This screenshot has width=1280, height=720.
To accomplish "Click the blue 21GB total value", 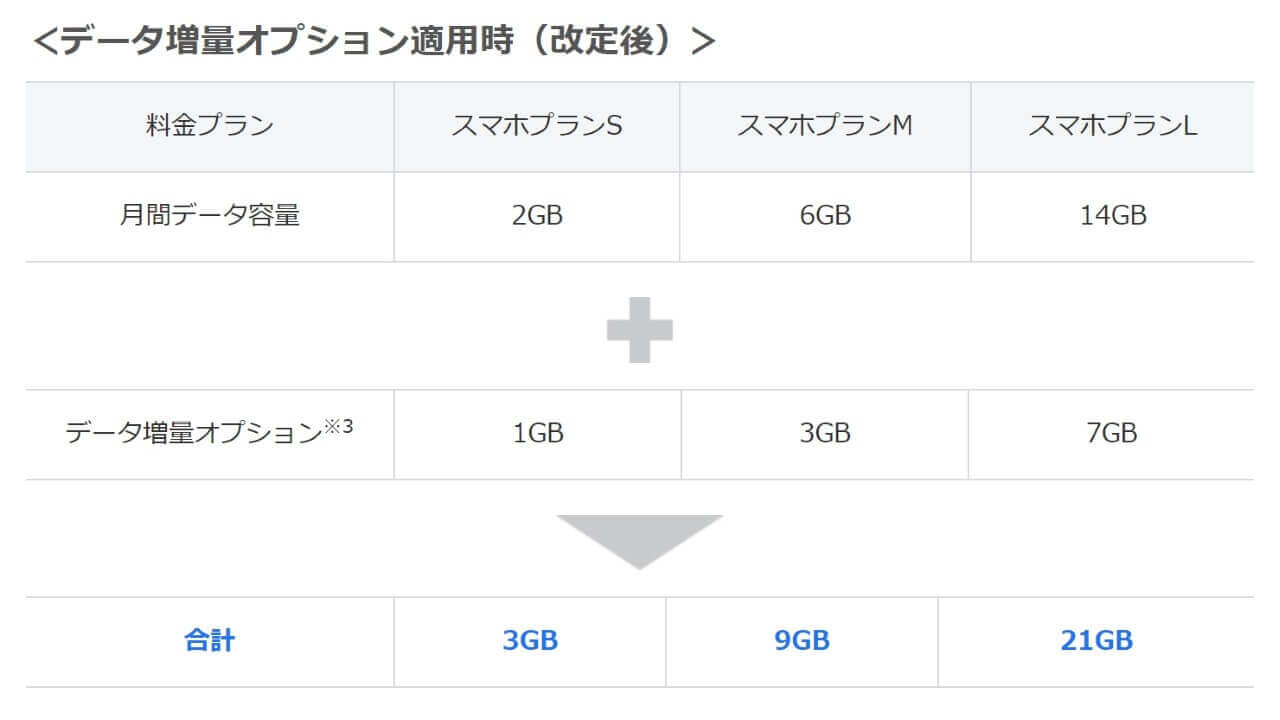I will tap(1096, 641).
